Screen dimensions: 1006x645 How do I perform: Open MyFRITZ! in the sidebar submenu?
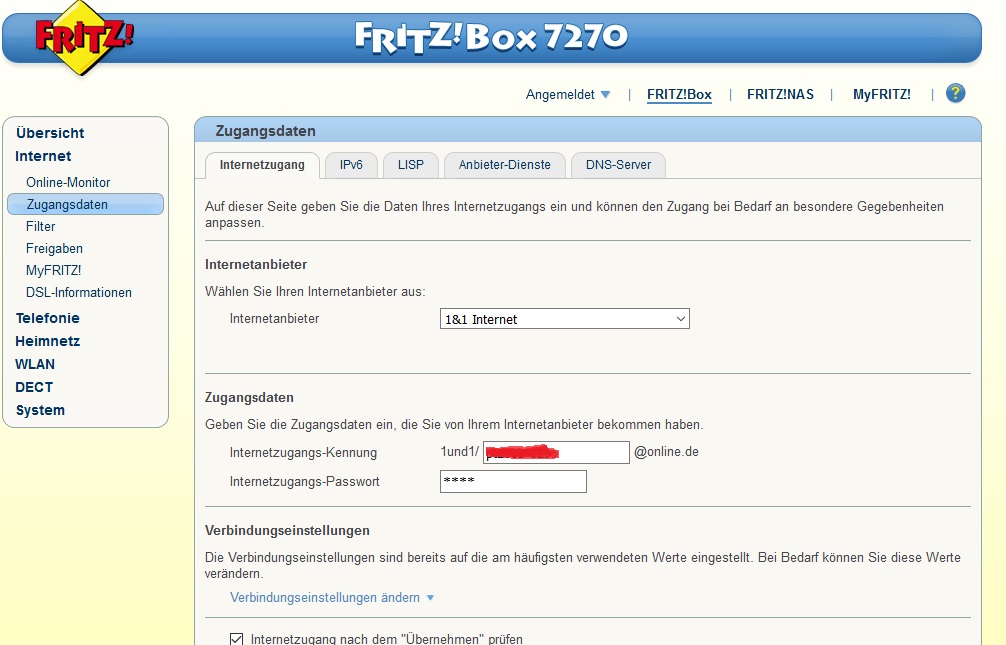[x=53, y=270]
